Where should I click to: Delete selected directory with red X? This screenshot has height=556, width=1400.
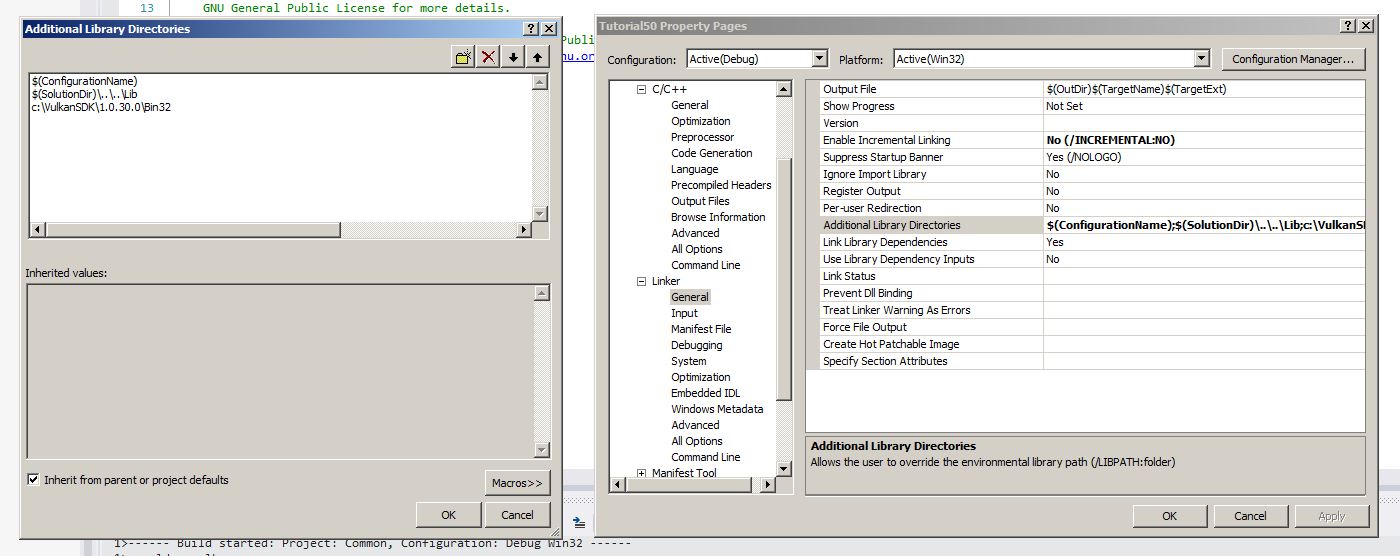(488, 57)
